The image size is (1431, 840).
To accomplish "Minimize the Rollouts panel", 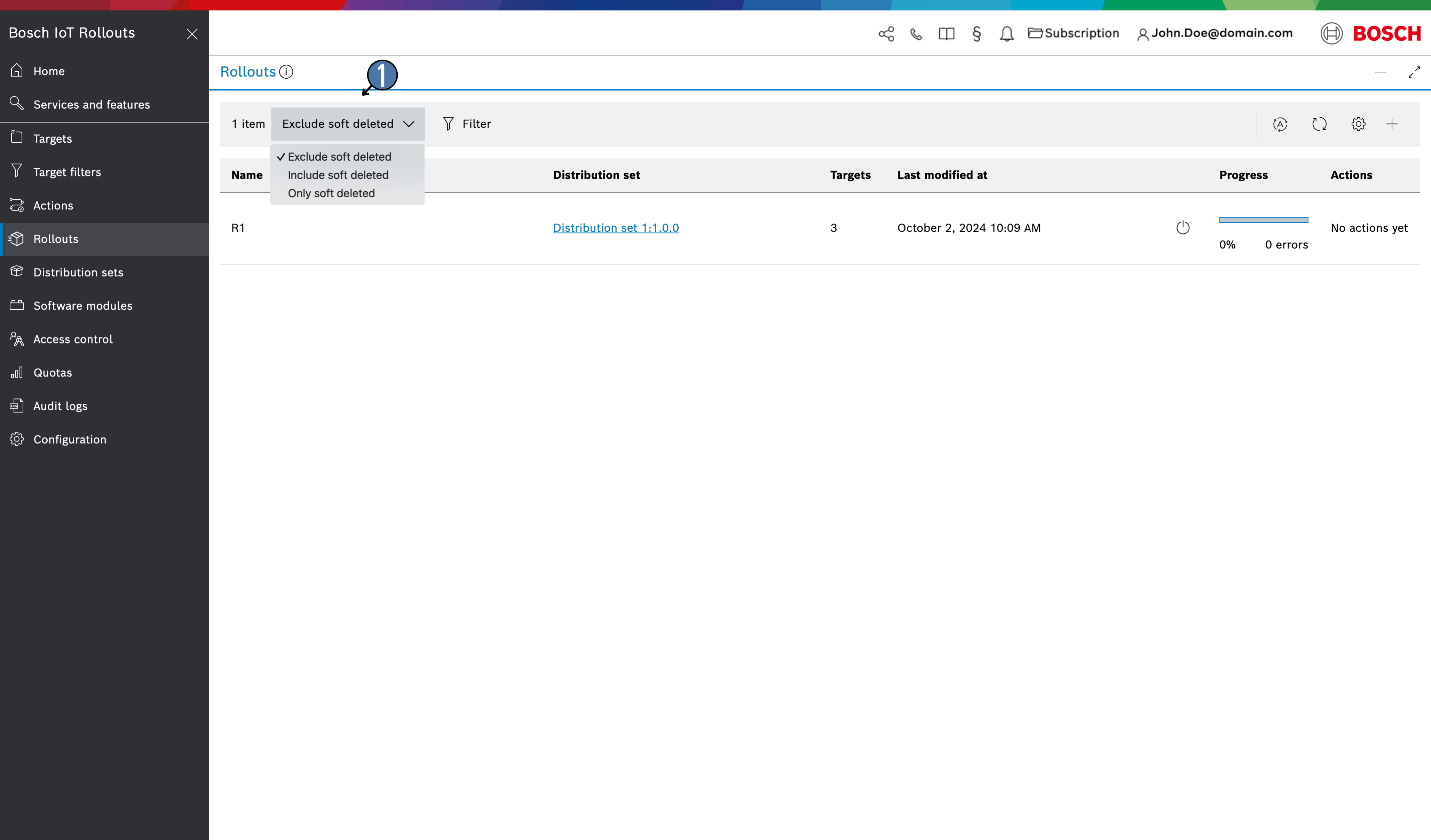I will click(1381, 72).
